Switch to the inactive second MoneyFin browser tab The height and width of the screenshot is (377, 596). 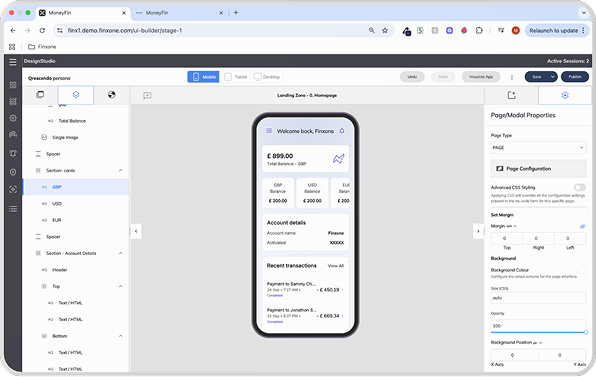(x=179, y=13)
